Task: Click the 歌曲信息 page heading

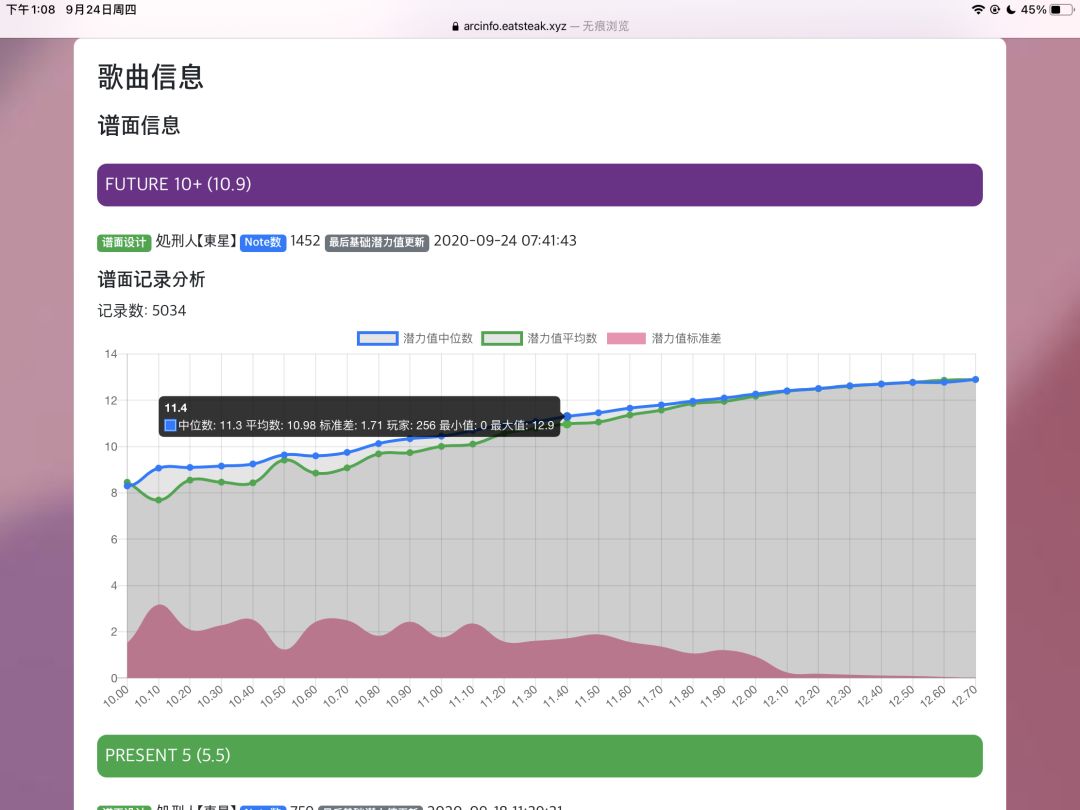Action: pos(151,77)
